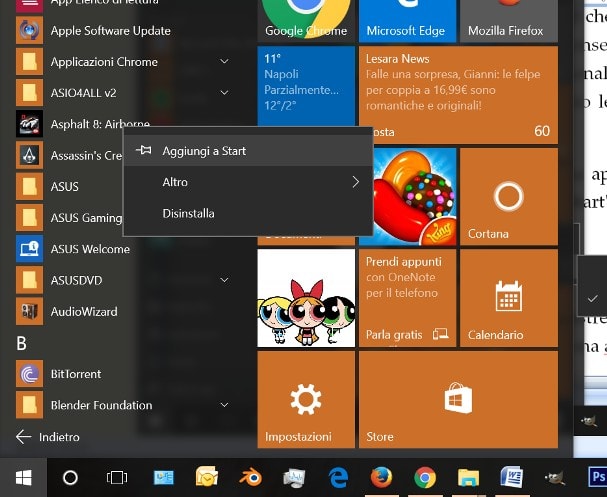
Task: Expand the ASIO4ALL v2 folder chevron
Action: (224, 93)
